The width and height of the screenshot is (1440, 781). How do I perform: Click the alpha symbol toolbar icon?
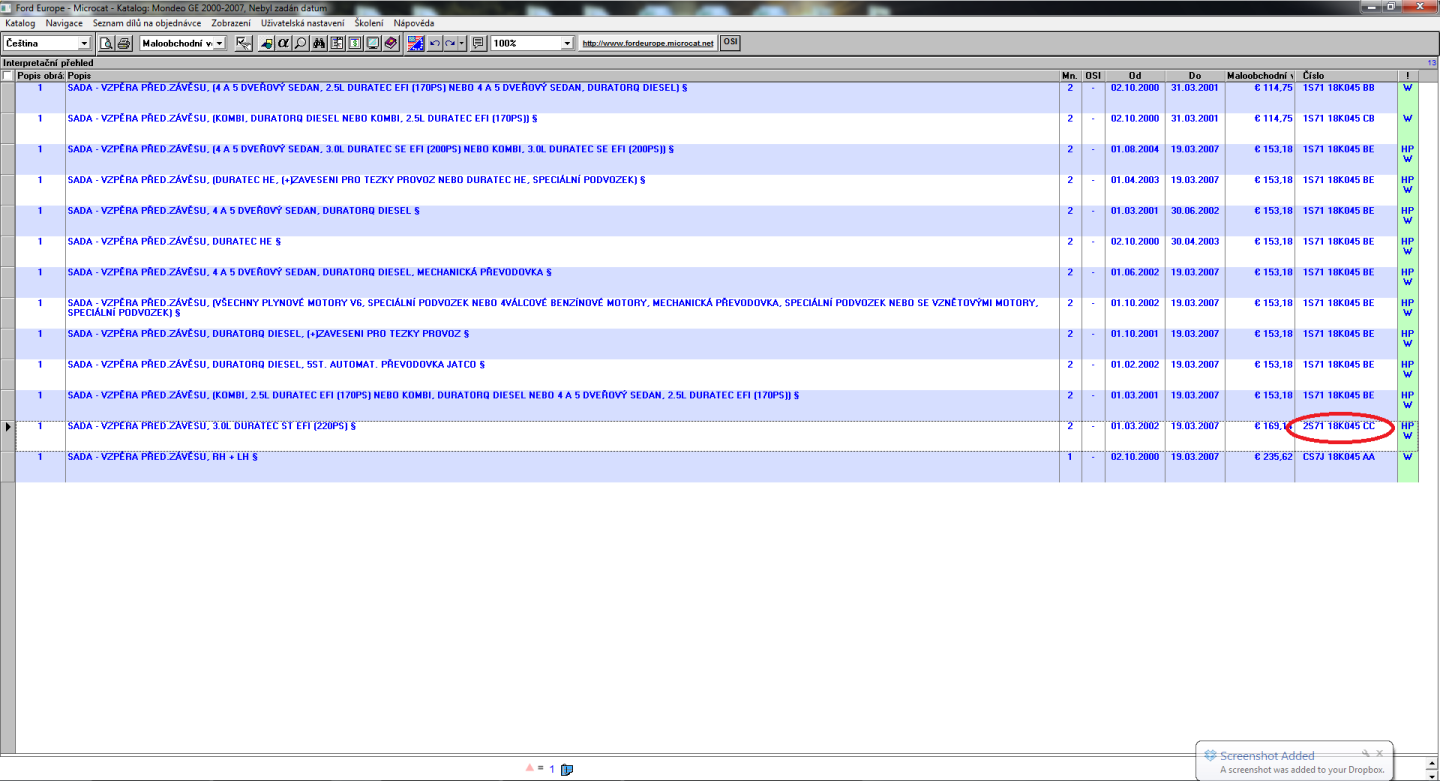283,43
